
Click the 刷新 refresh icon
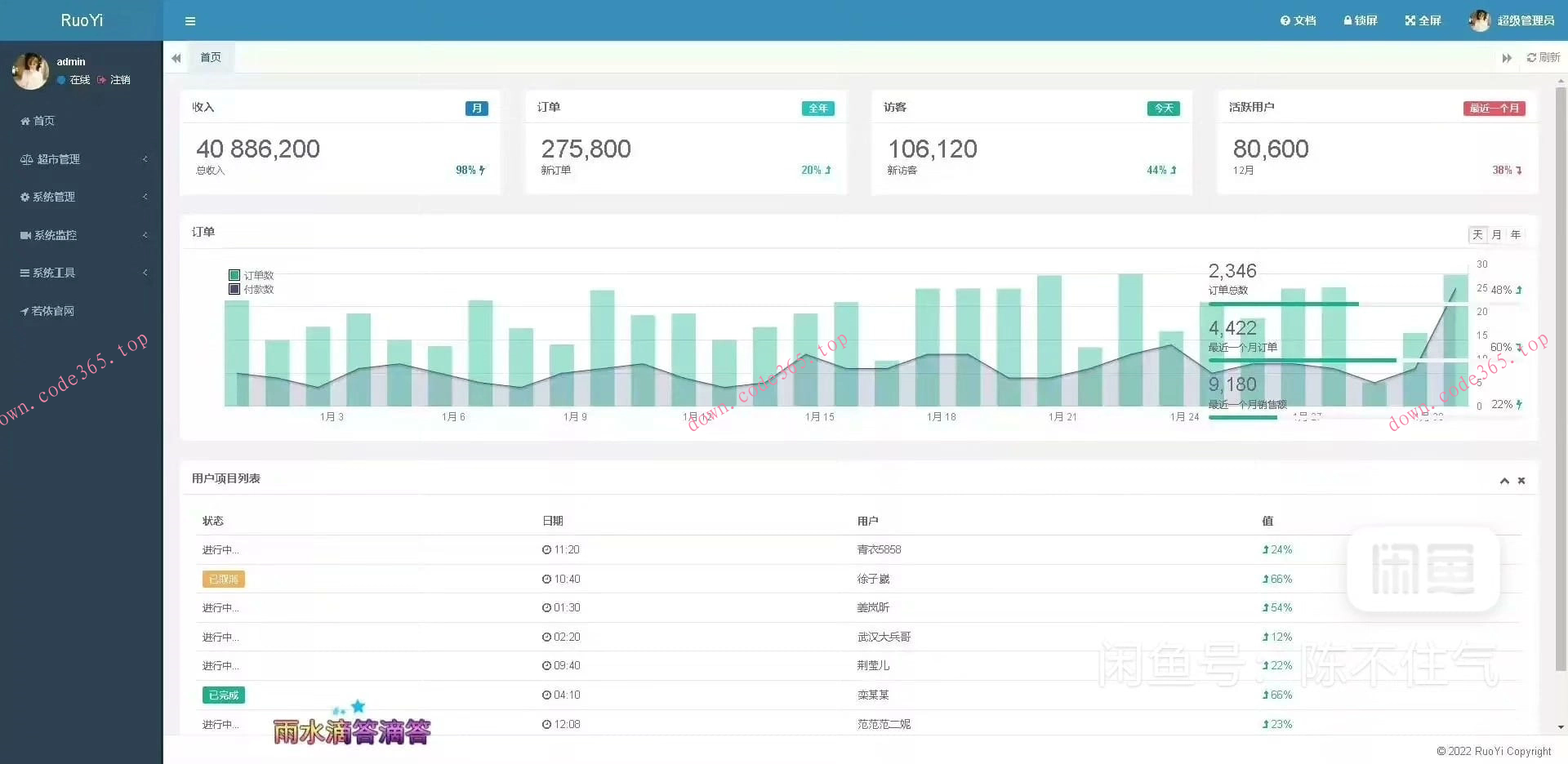point(1531,58)
